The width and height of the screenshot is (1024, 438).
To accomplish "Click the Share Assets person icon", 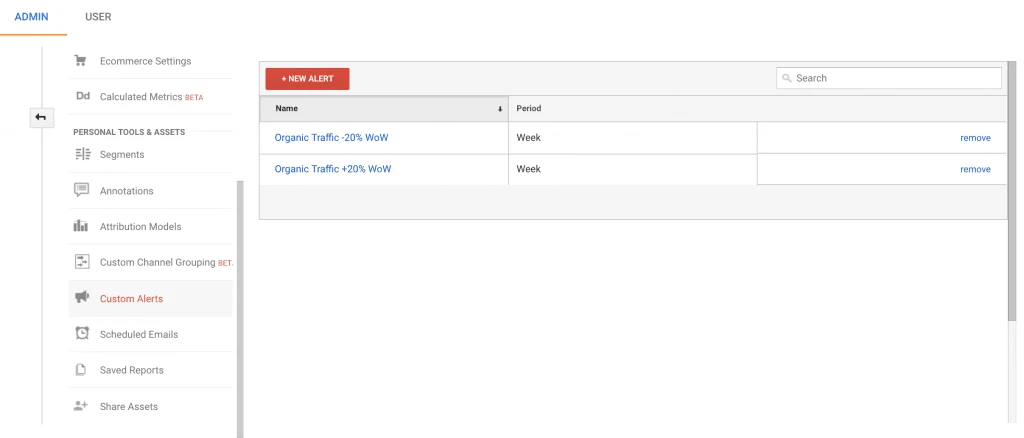I will coord(82,406).
